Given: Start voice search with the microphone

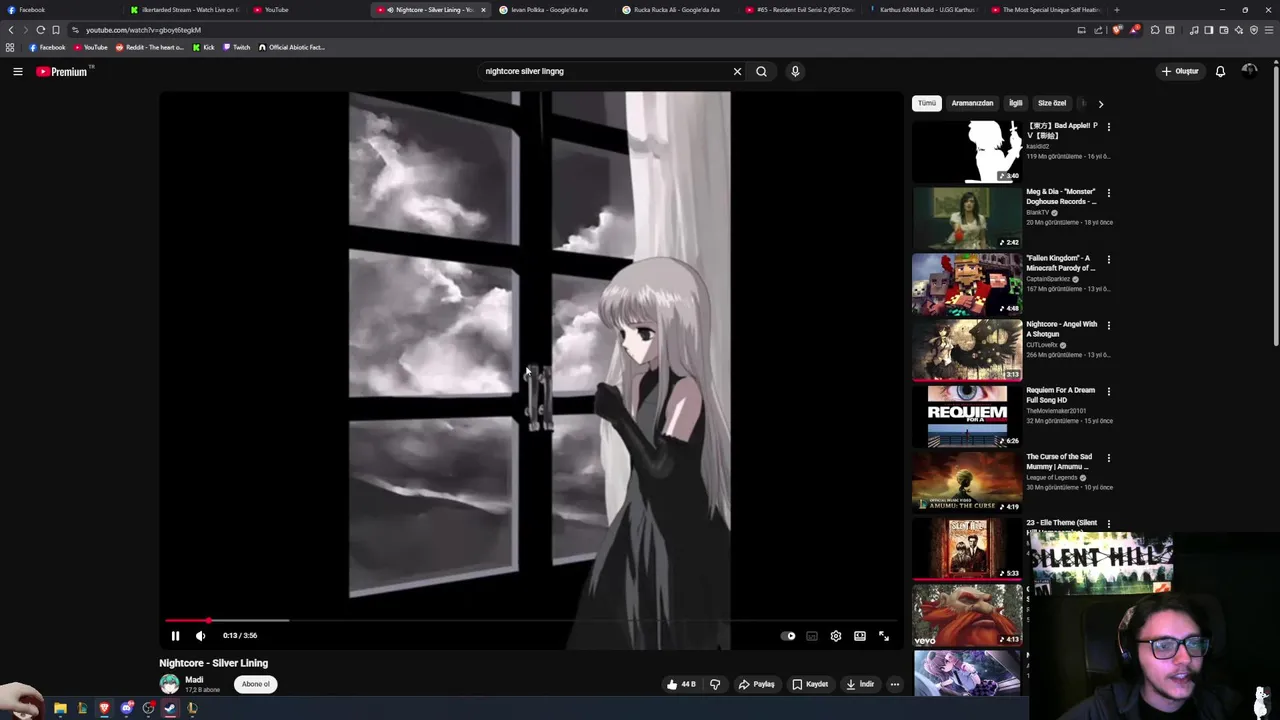Looking at the screenshot, I should click(x=795, y=71).
